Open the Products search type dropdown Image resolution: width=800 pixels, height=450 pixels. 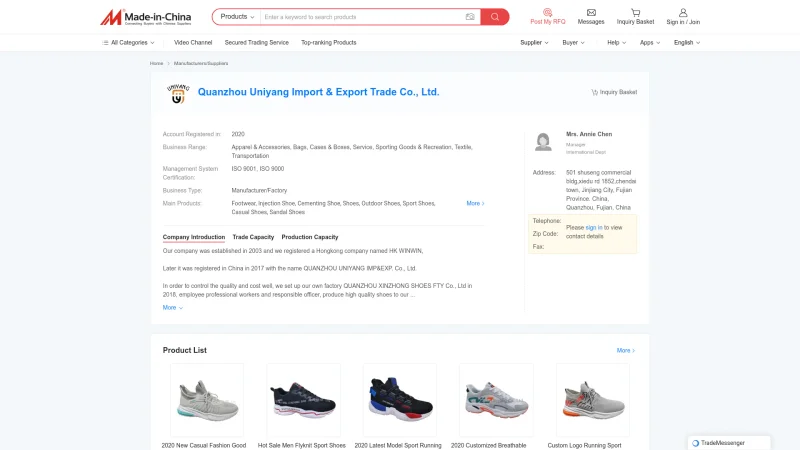click(x=237, y=17)
